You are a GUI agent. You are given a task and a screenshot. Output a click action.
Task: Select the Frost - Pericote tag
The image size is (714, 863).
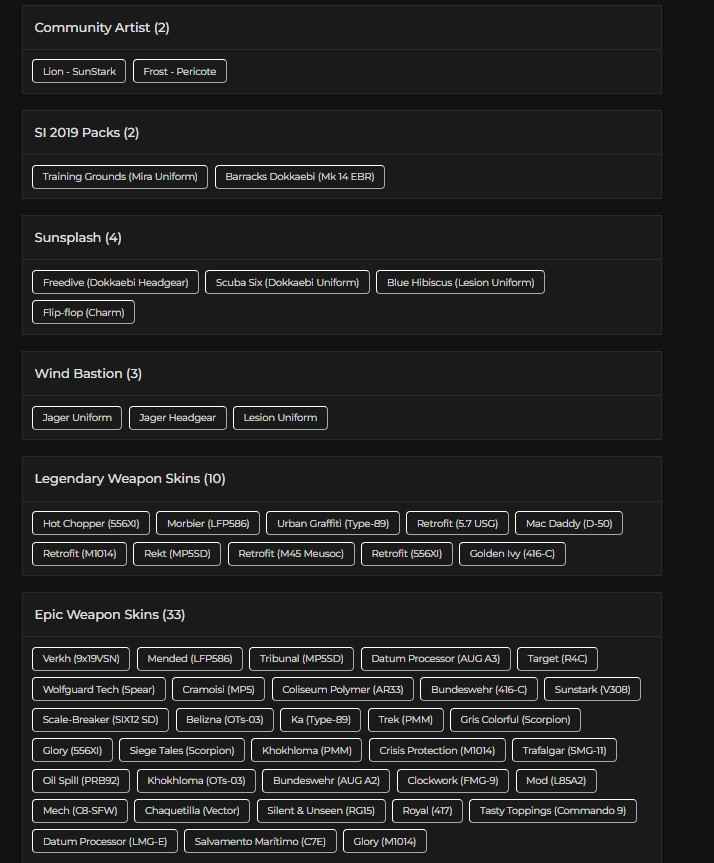pos(180,71)
